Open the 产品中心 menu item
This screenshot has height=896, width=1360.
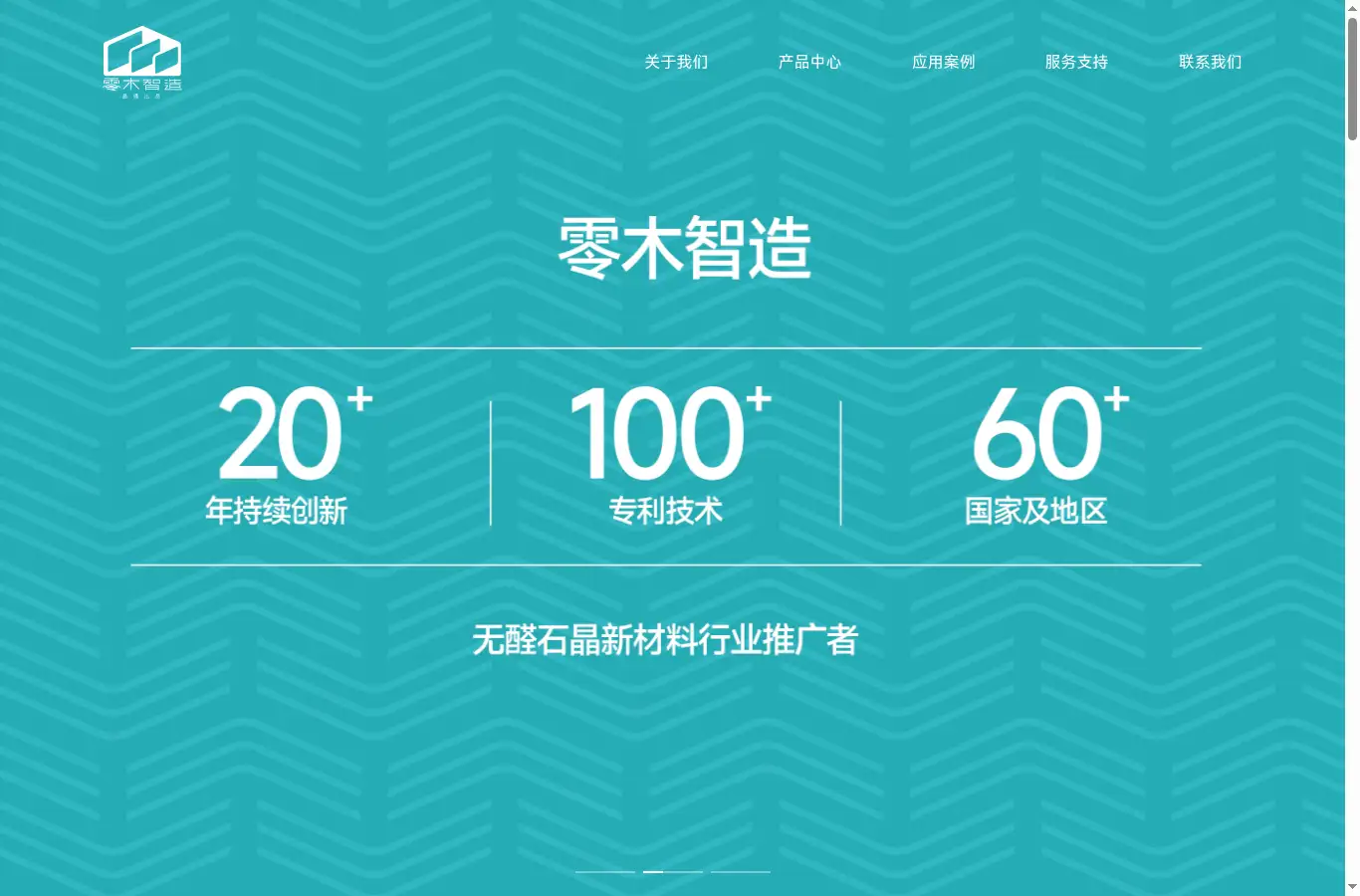[809, 62]
